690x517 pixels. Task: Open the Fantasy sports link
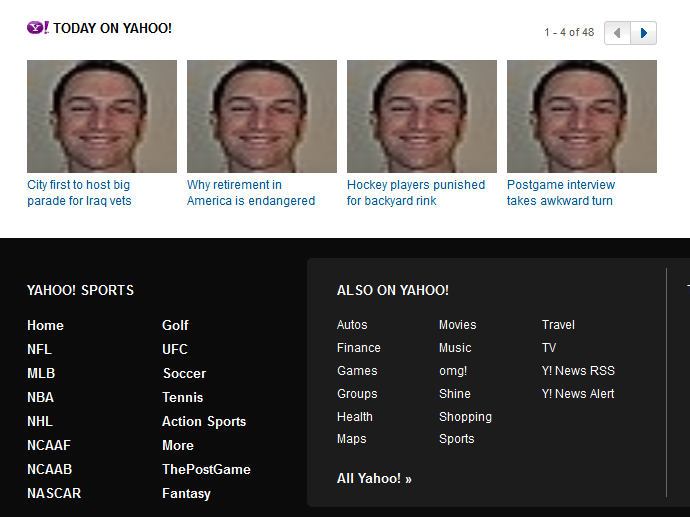tap(186, 494)
